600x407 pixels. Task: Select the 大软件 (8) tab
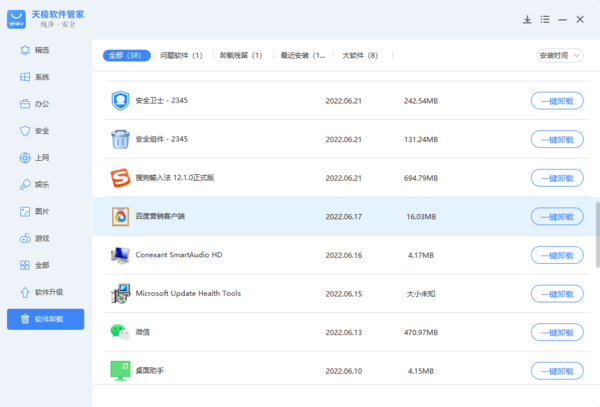(360, 55)
